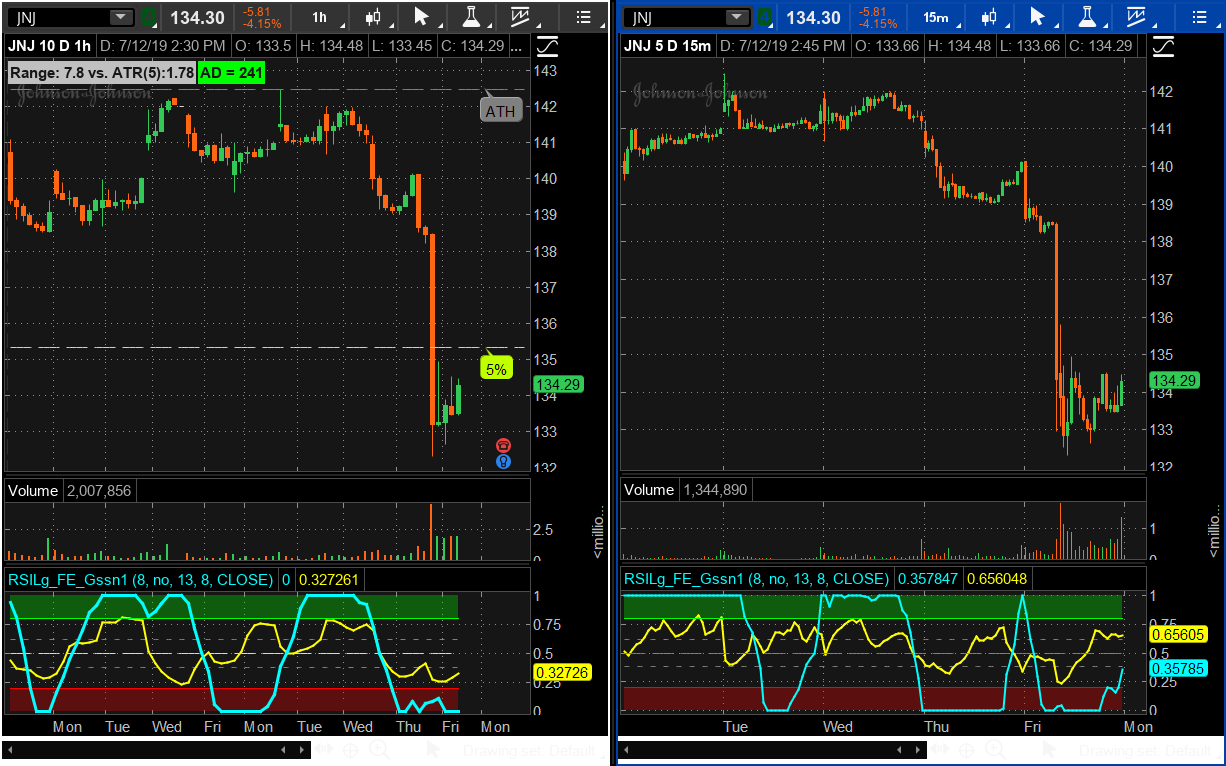Open list menu icon in left chart toolbar
Image resolution: width=1226 pixels, height=766 pixels.
(585, 17)
